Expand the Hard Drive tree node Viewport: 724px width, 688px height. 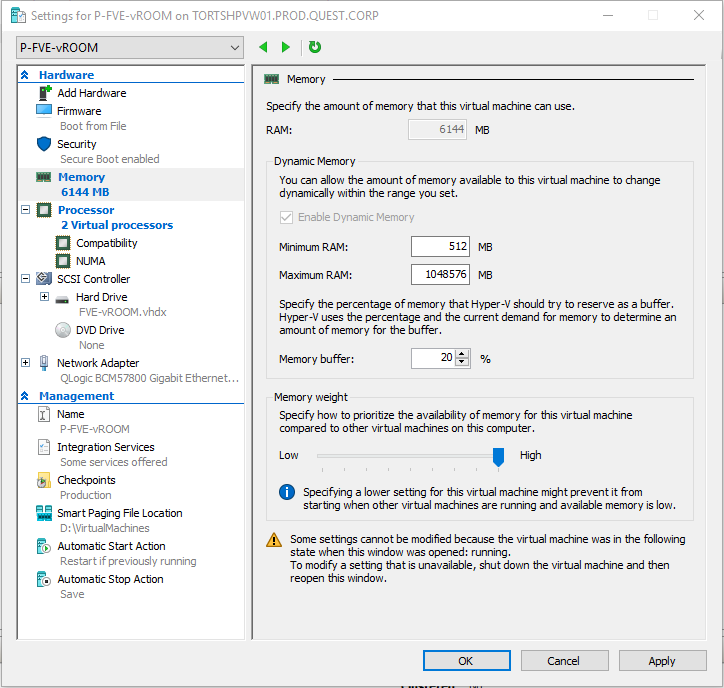44,297
